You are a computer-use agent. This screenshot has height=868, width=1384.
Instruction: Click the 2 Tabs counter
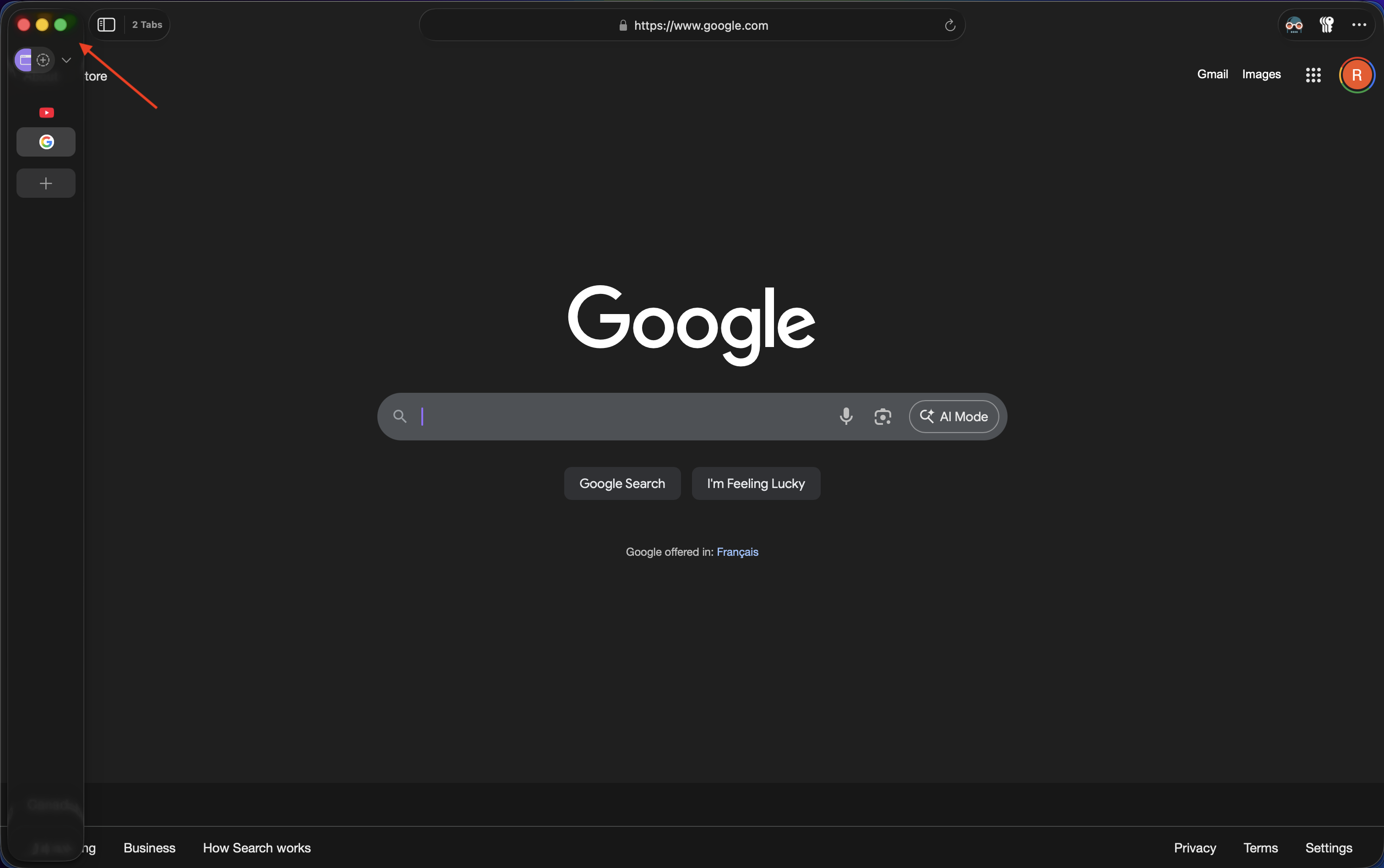pos(147,25)
